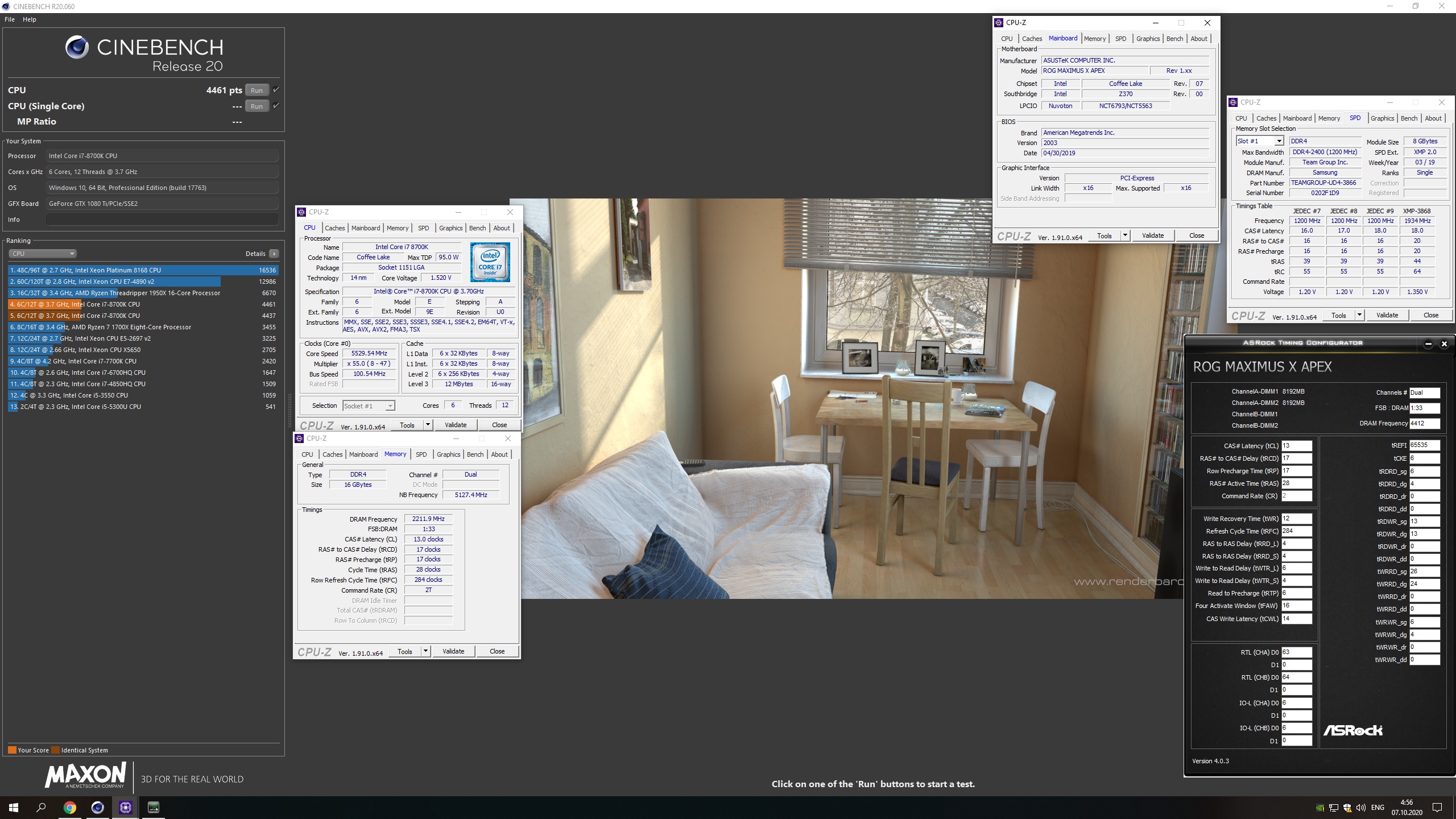Screen dimensions: 1456x819
Task: Close button at bottom of CPU-Z Memory window
Action: tap(497, 651)
